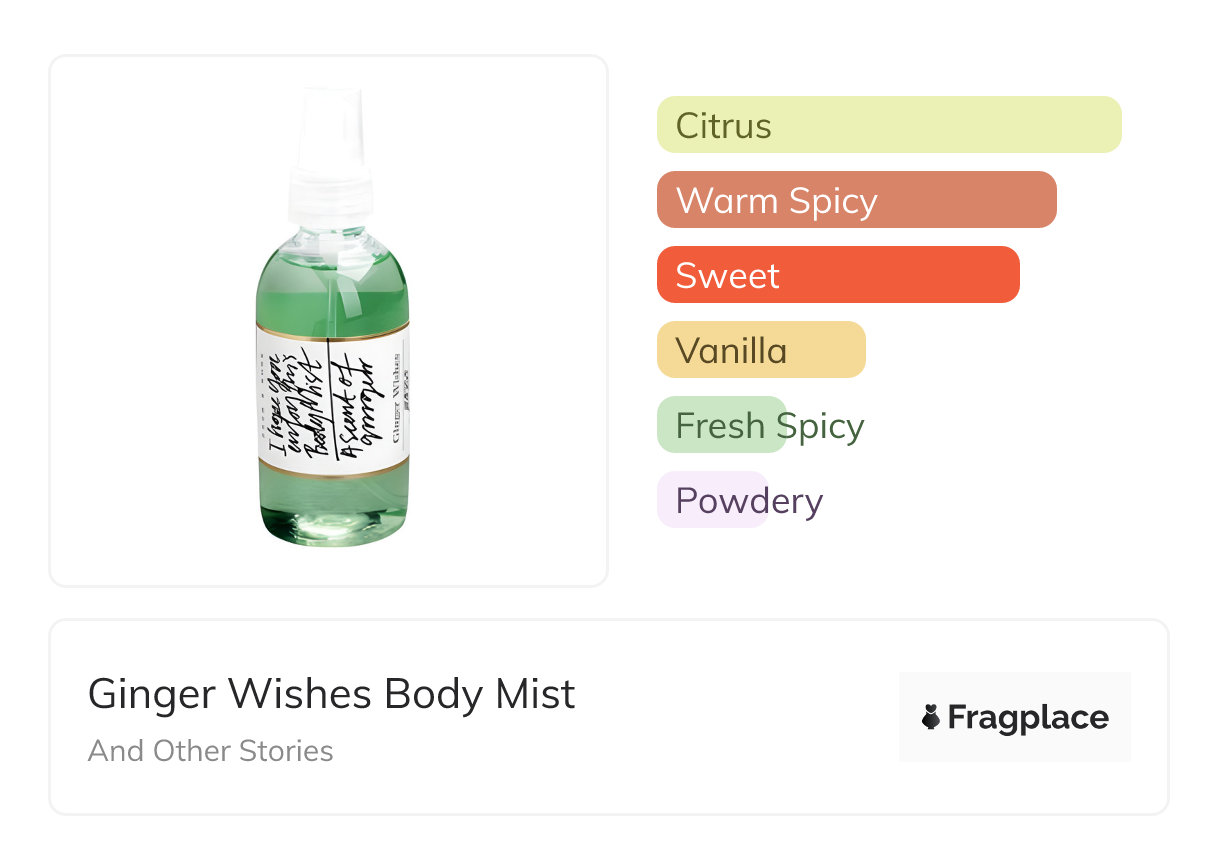Click the Fragplace perfume bottle logo icon
This screenshot has width=1218, height=864.
(x=931, y=717)
